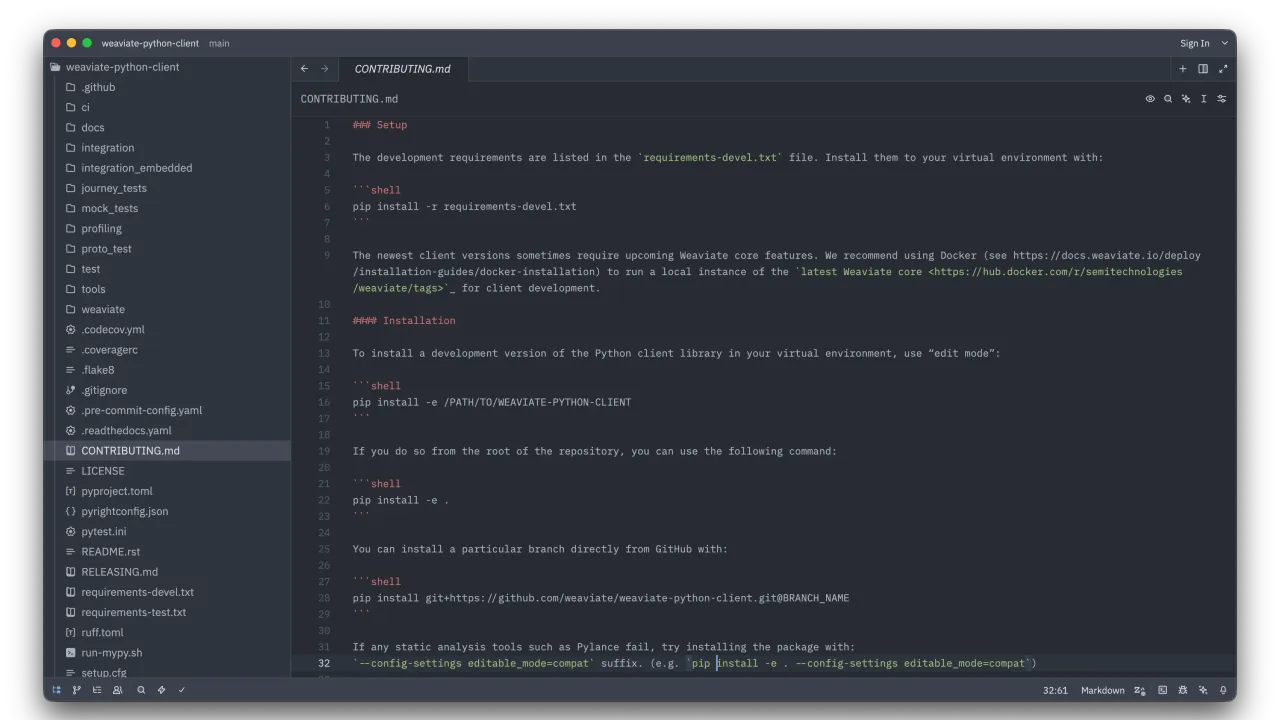Screen dimensions: 1280x720
Task: Zoom the pane with expand arrows icon
Action: [1223, 69]
